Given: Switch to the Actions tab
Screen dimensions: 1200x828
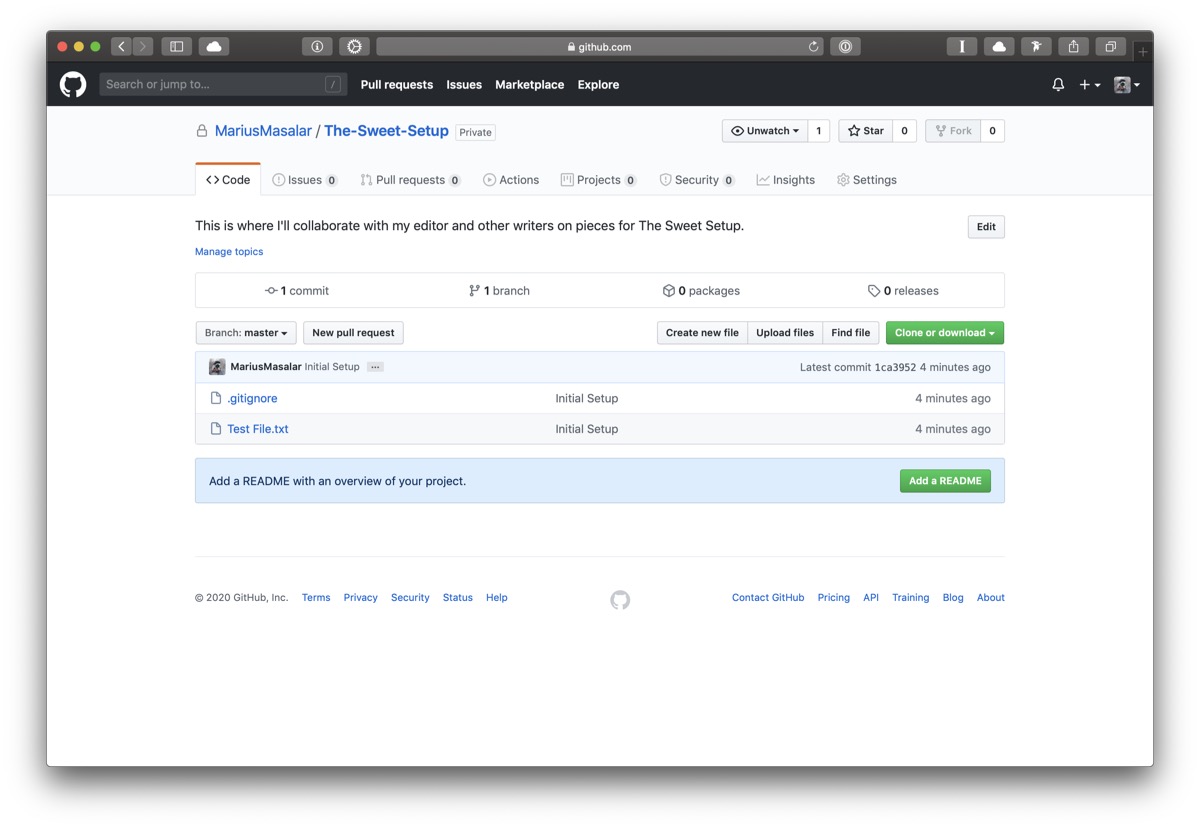Looking at the screenshot, I should tap(511, 180).
